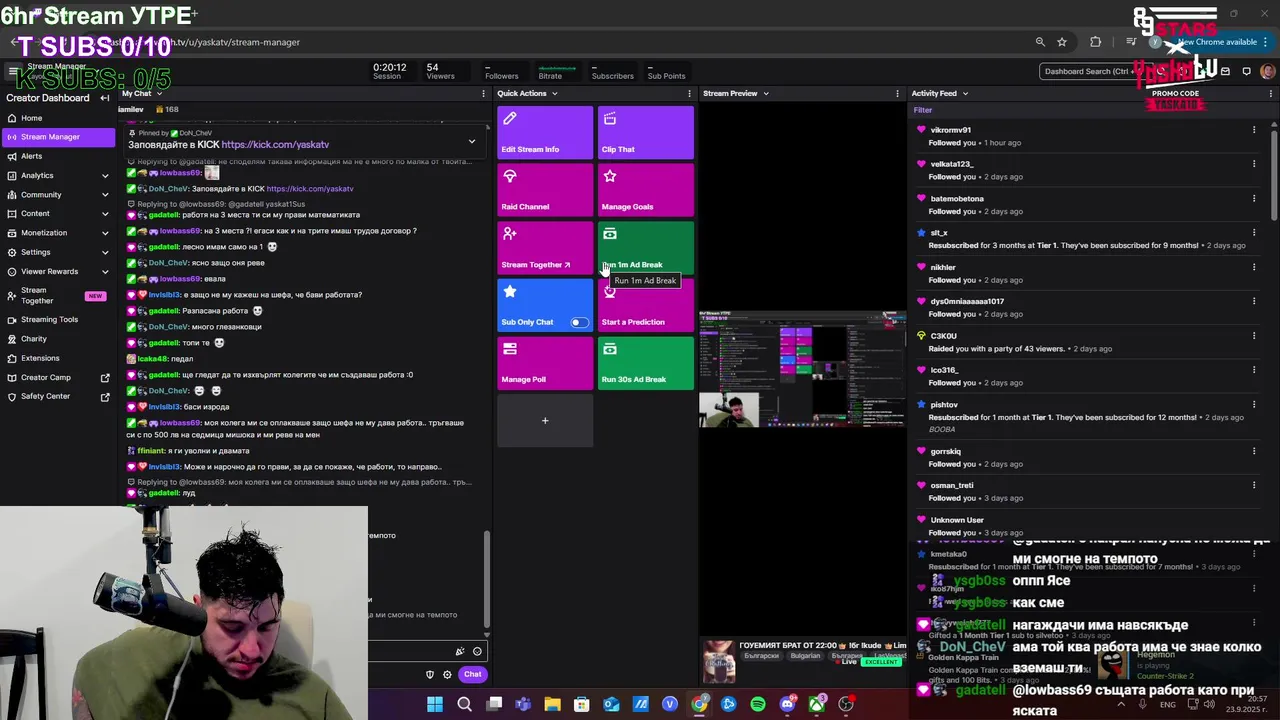The width and height of the screenshot is (1280, 720).
Task: Add a new quick action with plus tile
Action: pyautogui.click(x=545, y=421)
